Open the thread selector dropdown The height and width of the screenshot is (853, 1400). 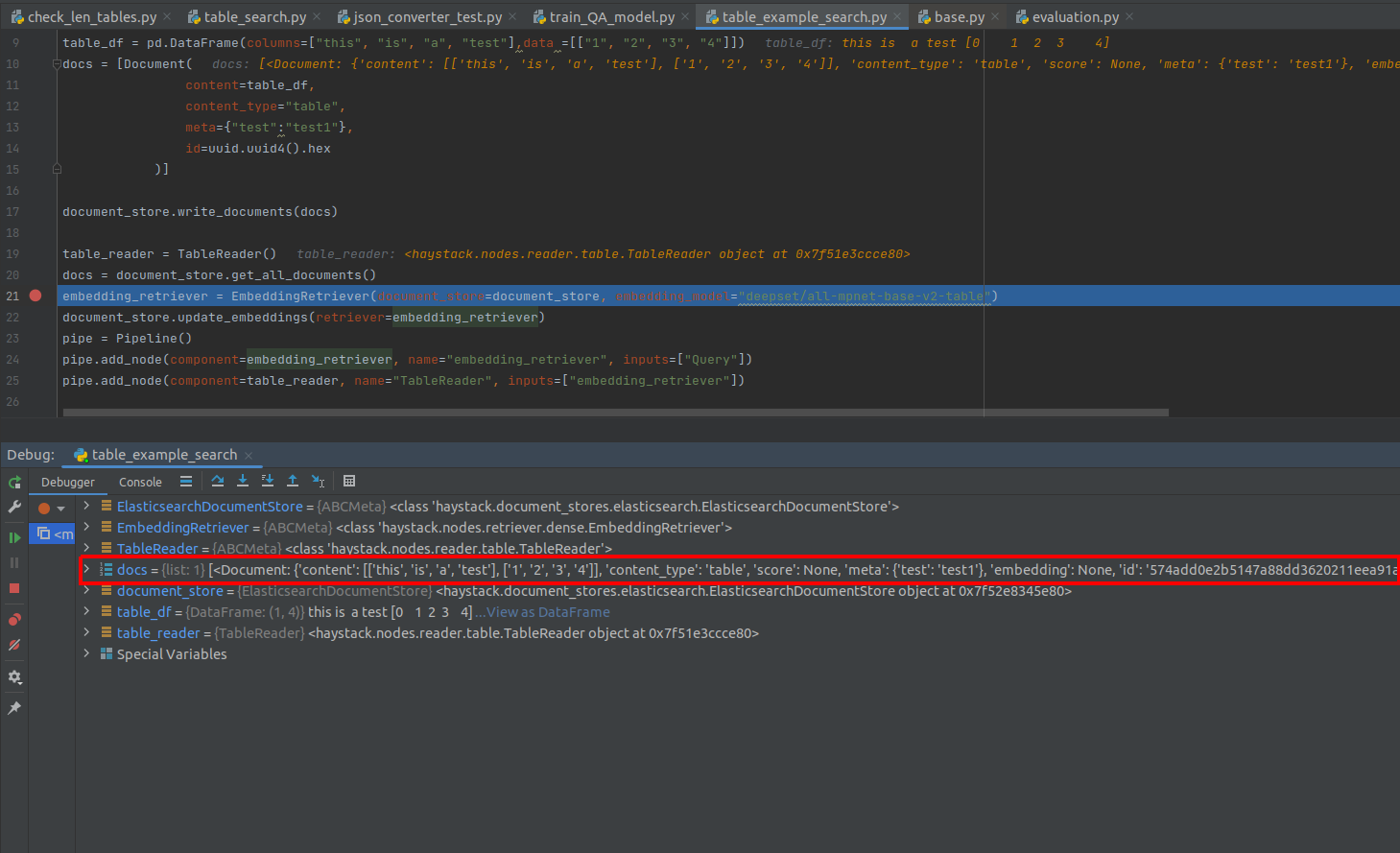[x=60, y=508]
